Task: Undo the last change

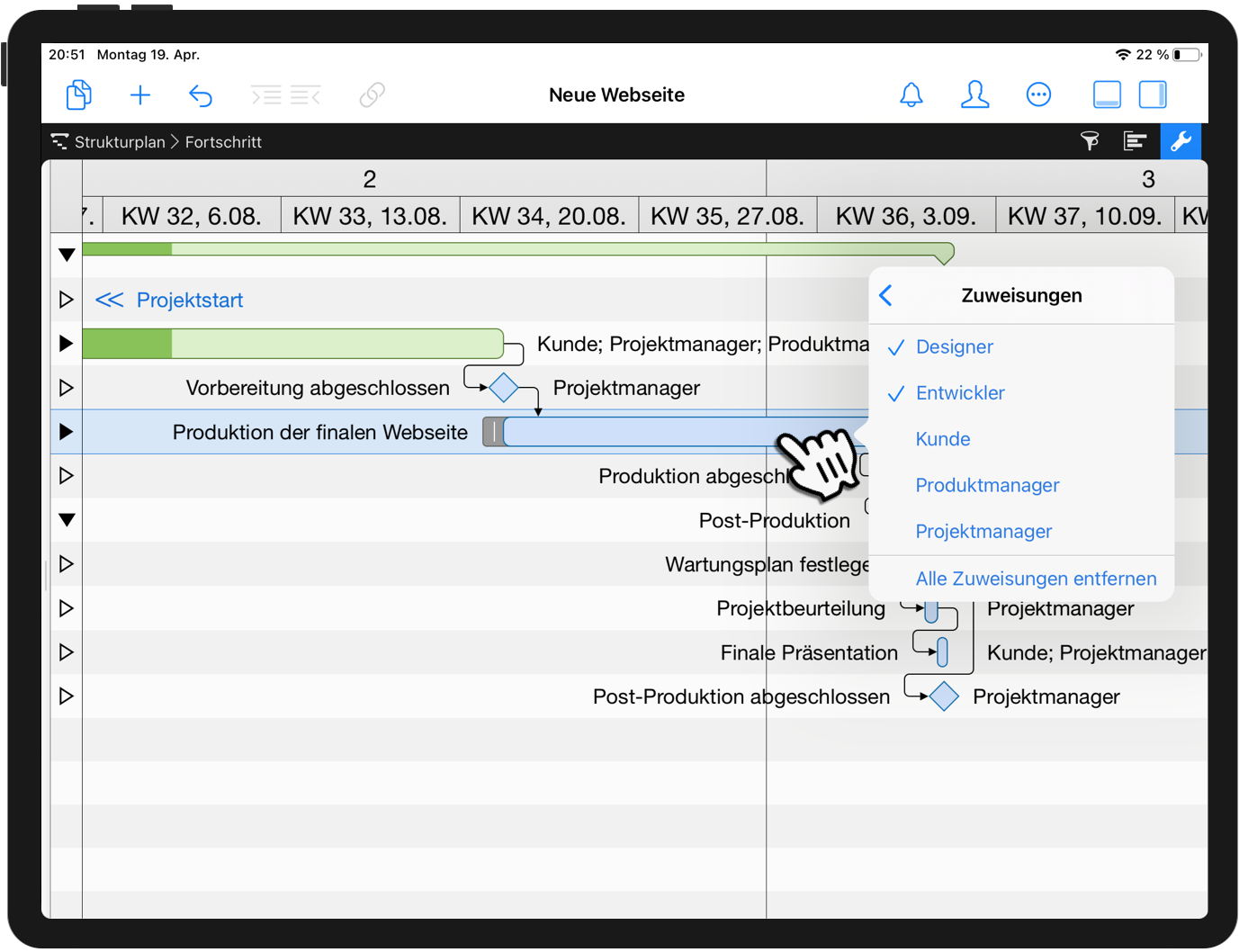Action: point(201,94)
